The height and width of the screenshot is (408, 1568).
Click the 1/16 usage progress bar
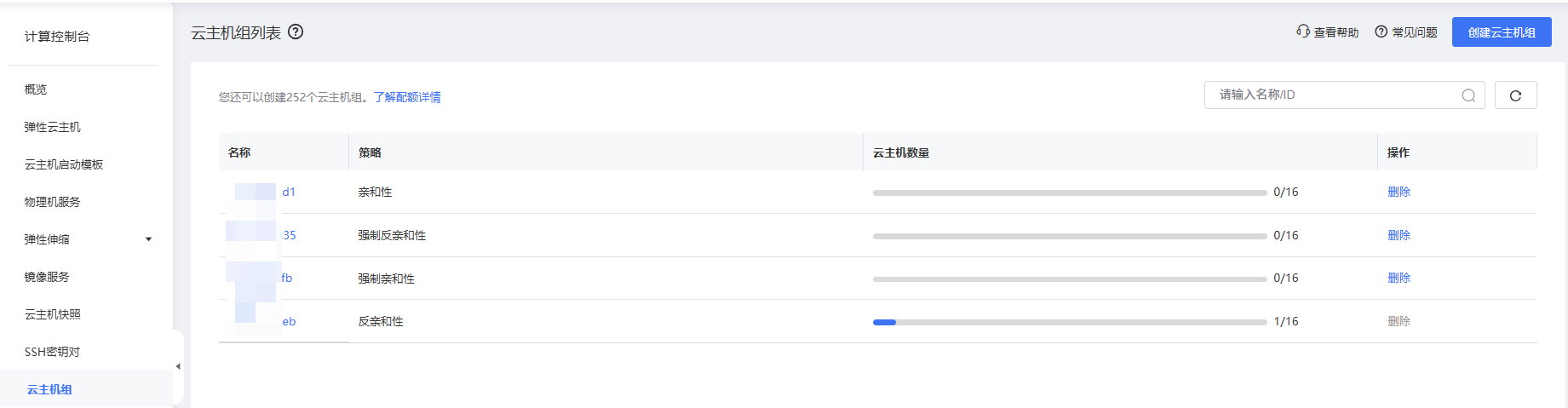(x=1069, y=322)
